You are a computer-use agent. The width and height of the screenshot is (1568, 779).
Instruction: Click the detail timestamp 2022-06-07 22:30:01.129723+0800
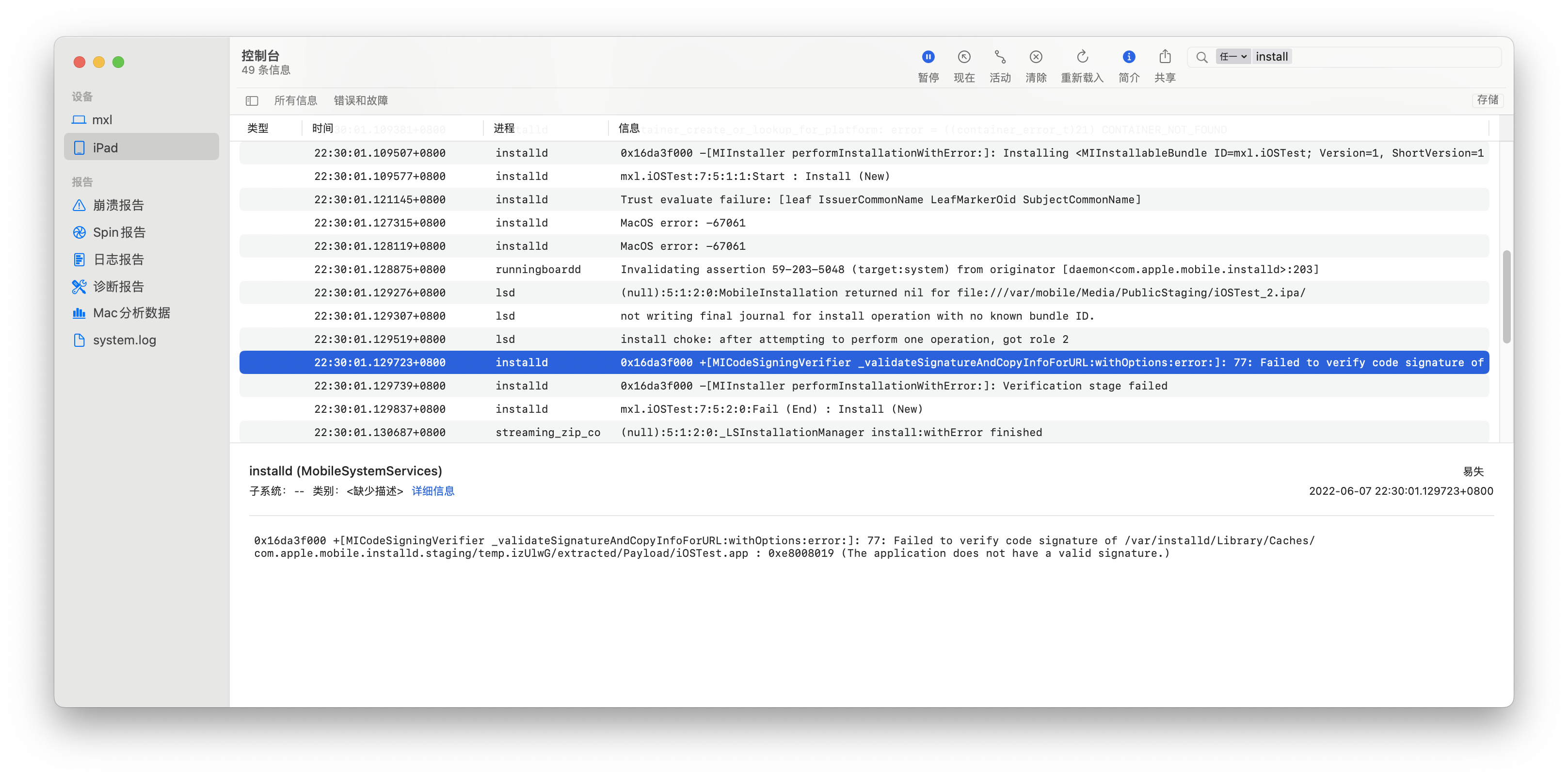(x=1401, y=491)
